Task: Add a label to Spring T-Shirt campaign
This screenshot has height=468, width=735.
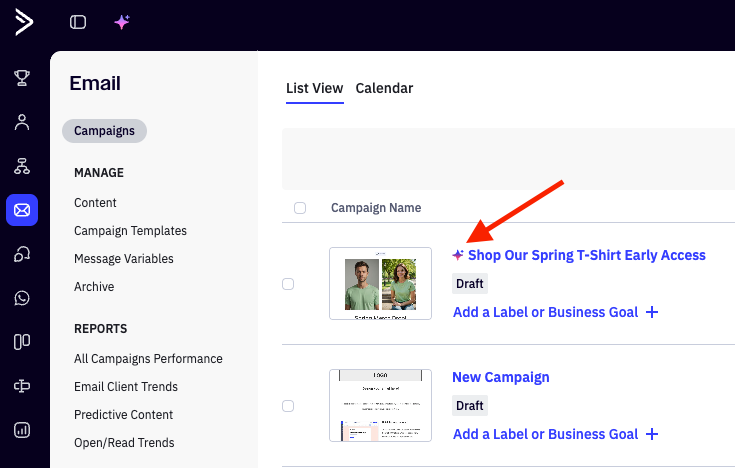Action: tap(555, 312)
